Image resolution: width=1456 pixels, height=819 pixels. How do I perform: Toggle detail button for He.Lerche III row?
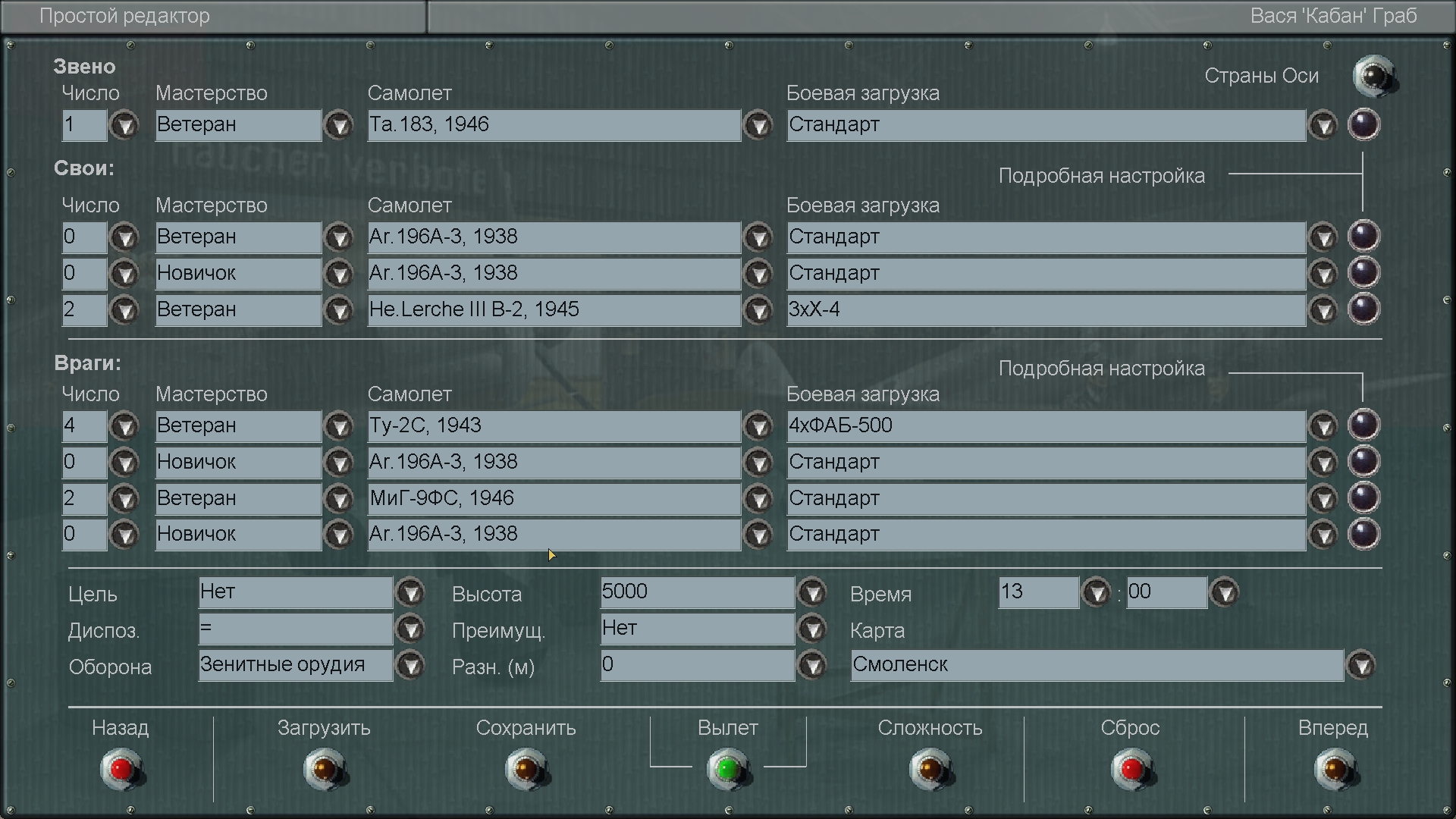(x=1363, y=309)
